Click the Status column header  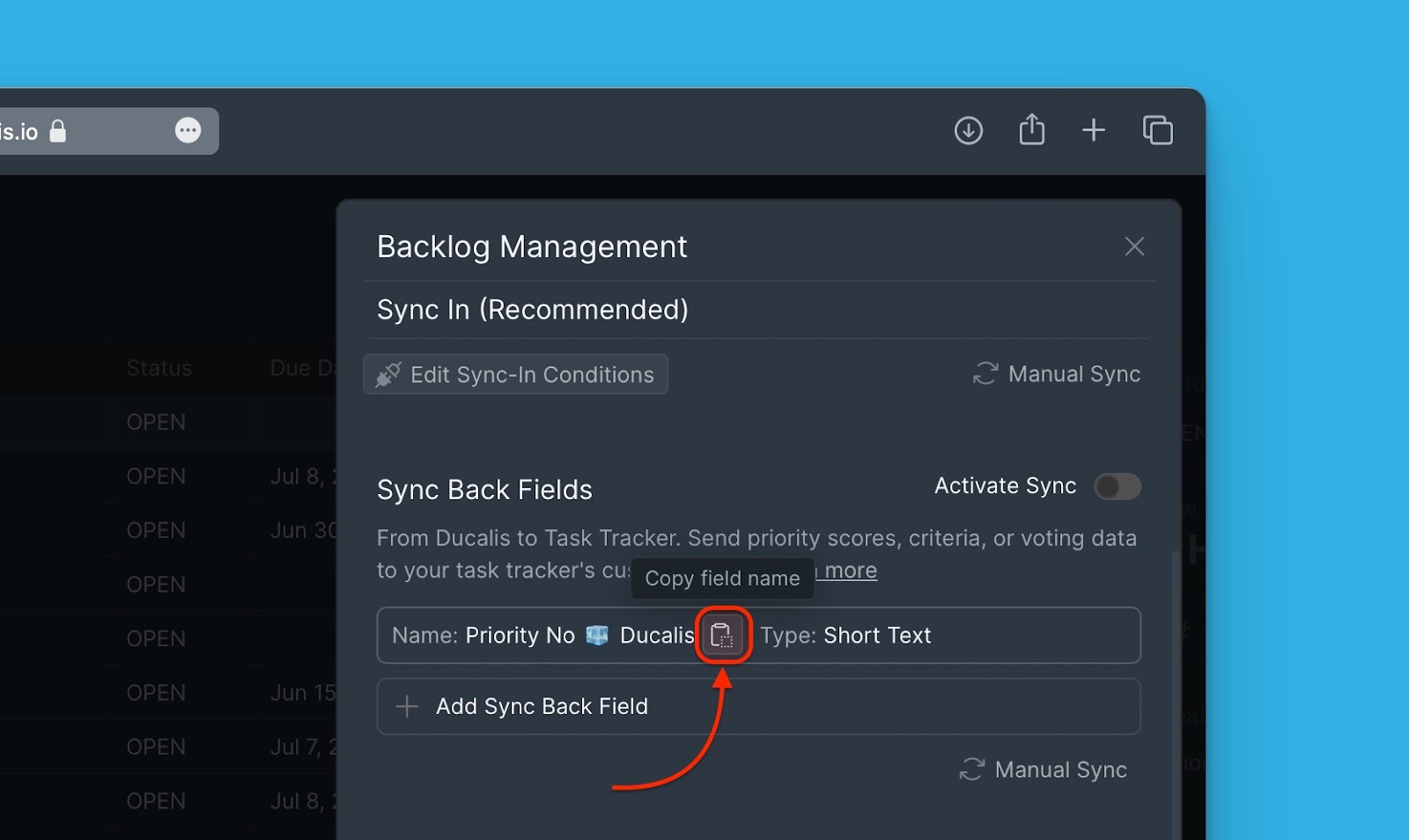point(159,368)
